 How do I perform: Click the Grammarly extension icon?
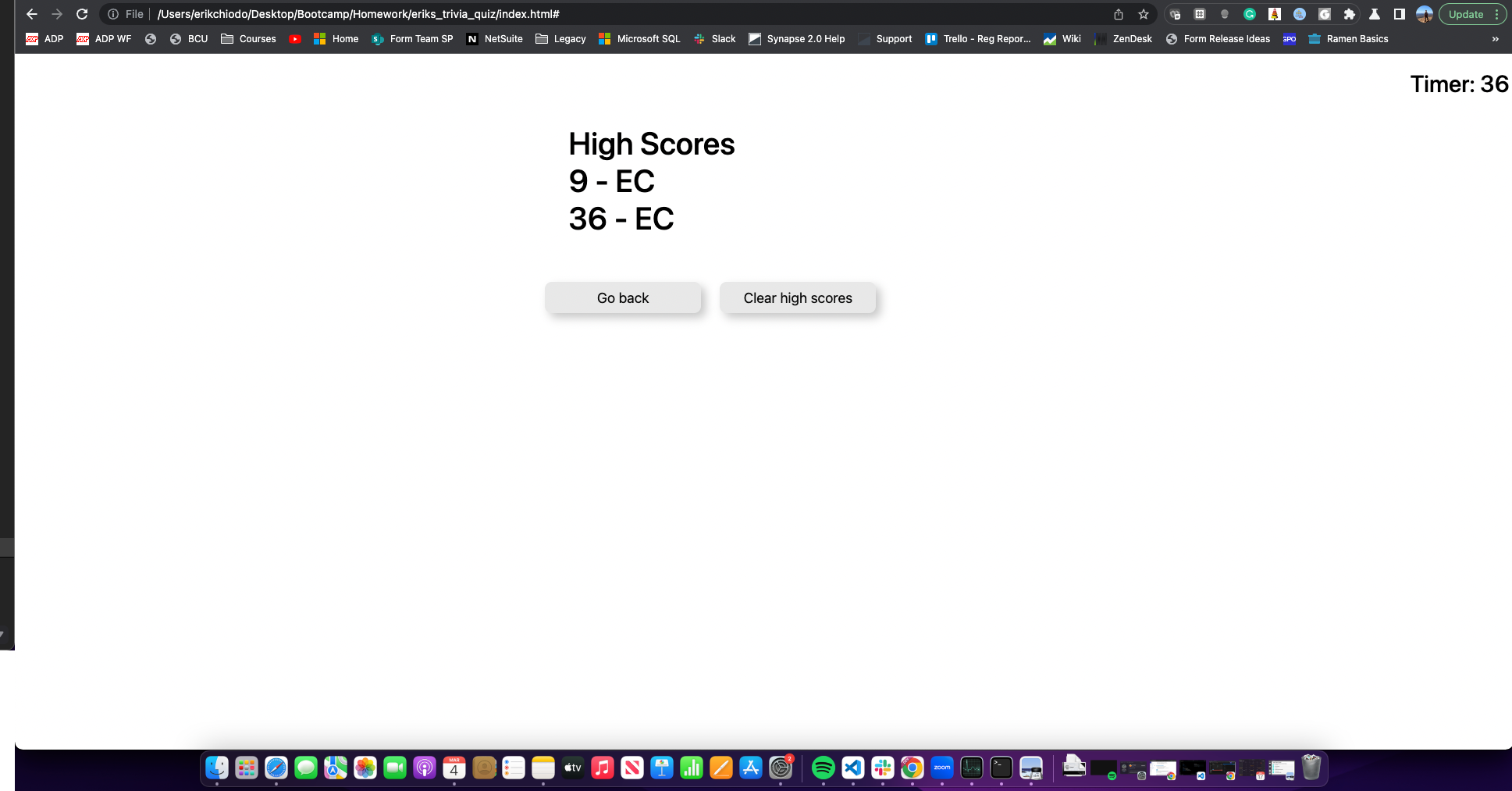[x=1250, y=13]
